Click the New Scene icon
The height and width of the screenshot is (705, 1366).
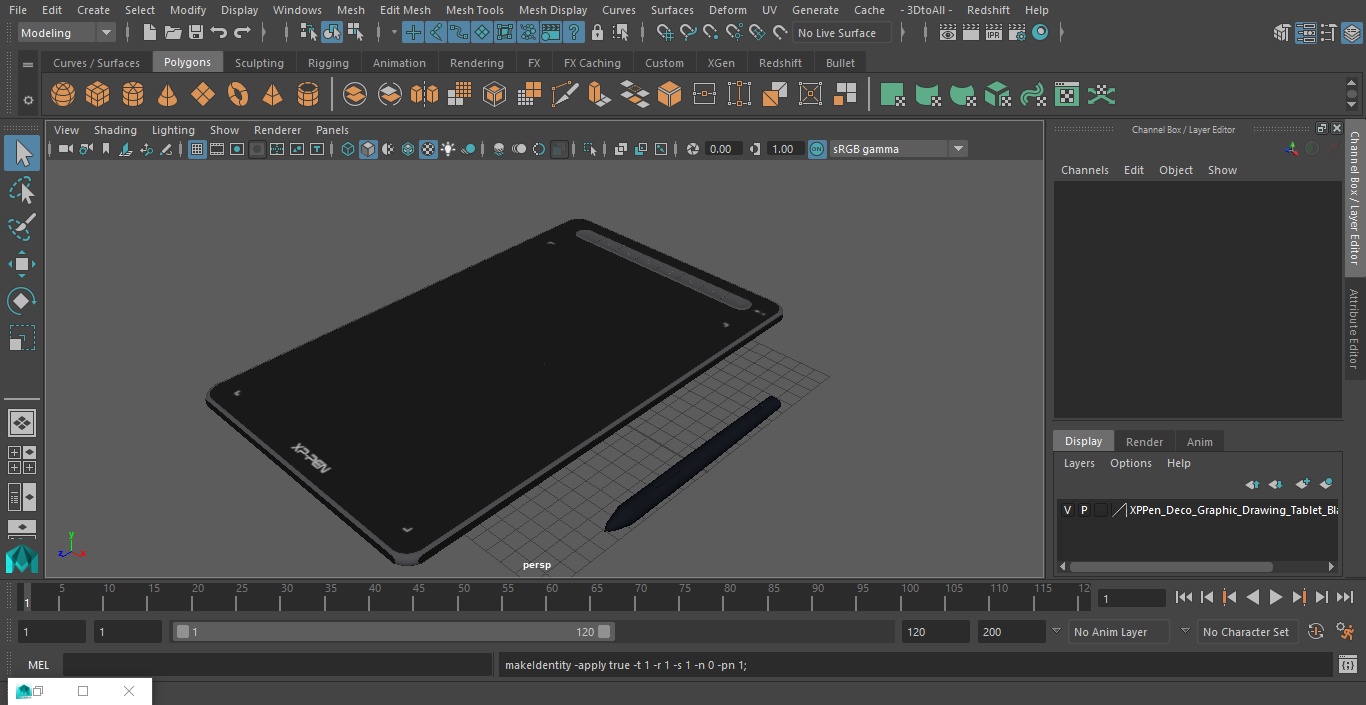pos(149,33)
